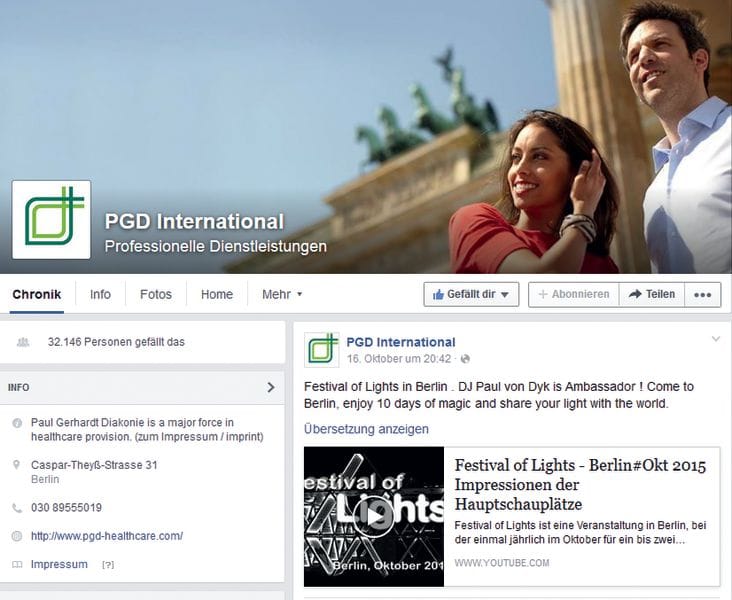Click the globe icon next to the website URL

(17, 536)
